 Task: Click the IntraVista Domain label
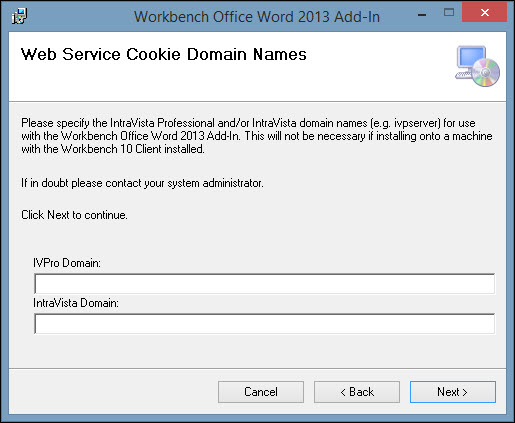tap(76, 303)
